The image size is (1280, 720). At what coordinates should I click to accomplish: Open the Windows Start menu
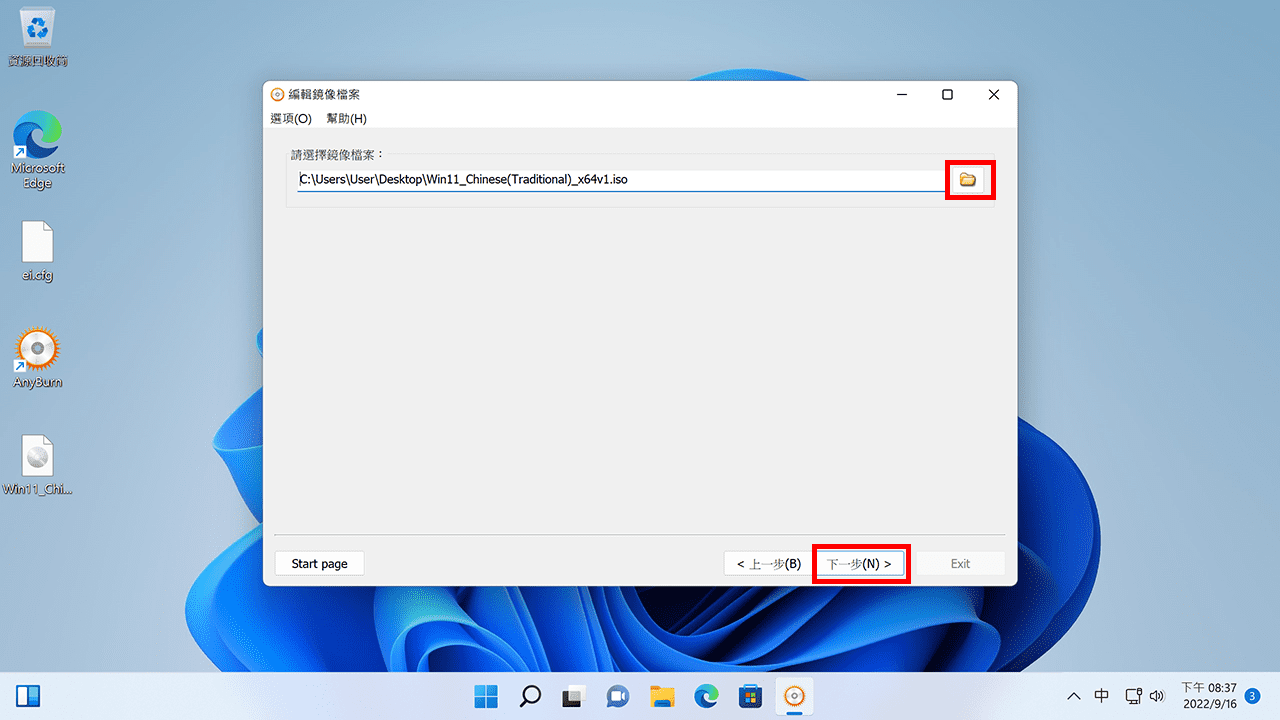(486, 696)
